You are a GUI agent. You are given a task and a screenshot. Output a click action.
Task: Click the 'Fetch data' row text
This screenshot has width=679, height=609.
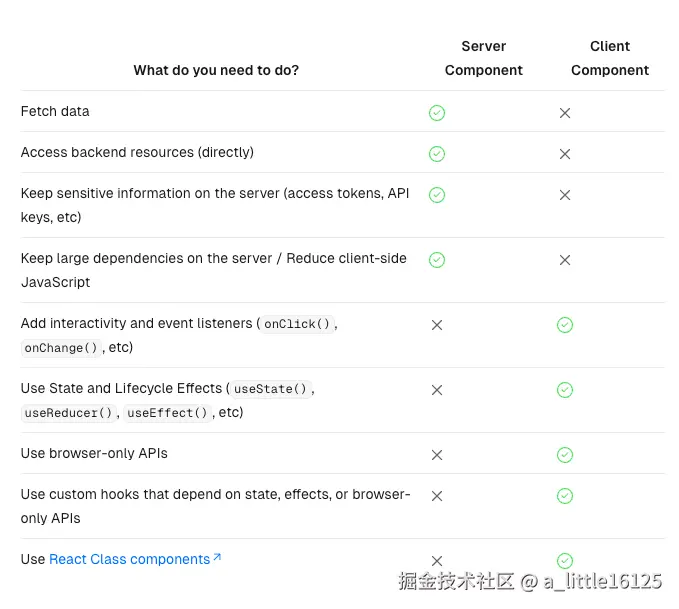point(55,111)
